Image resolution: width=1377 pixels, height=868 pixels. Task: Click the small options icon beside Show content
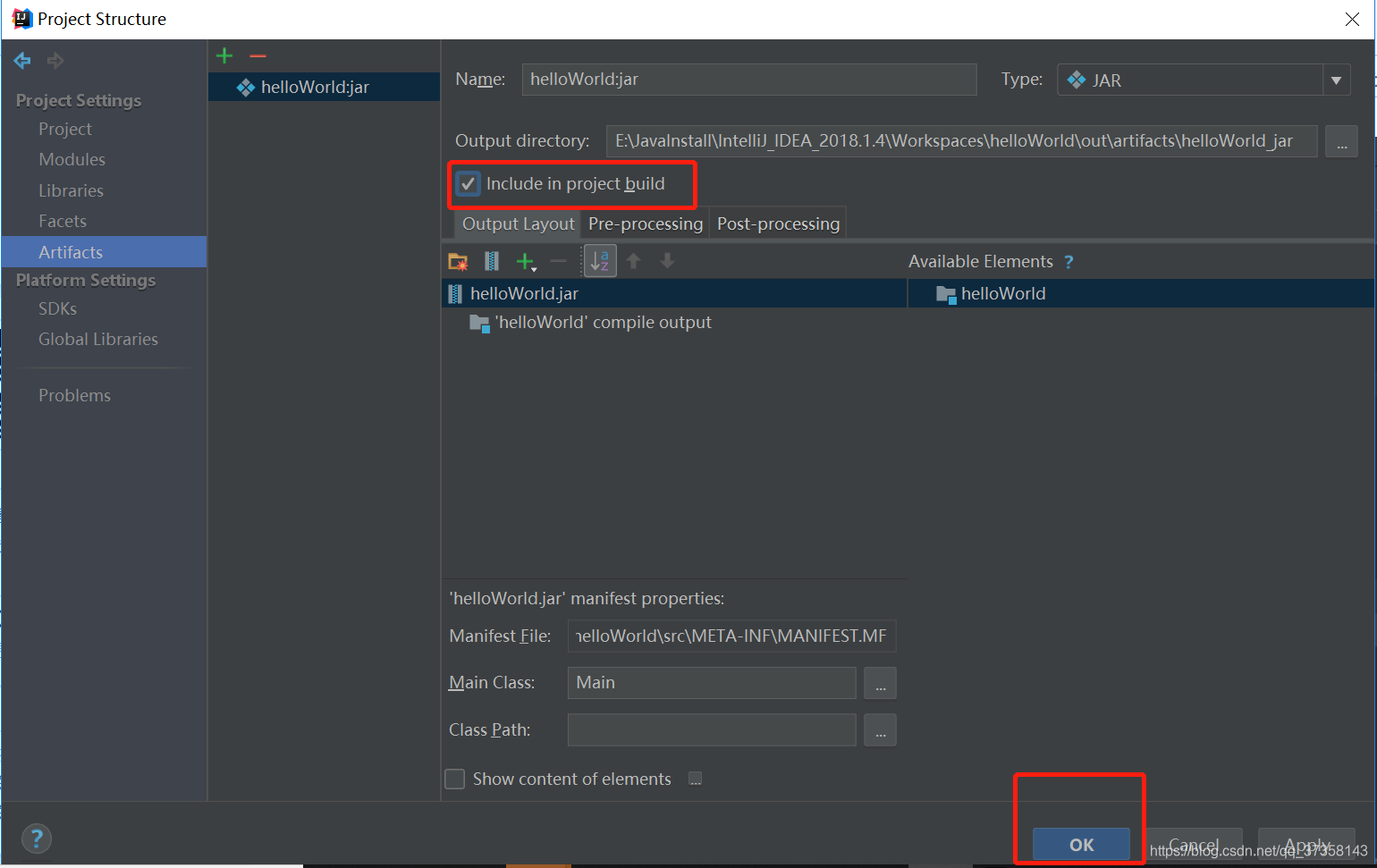coord(695,779)
